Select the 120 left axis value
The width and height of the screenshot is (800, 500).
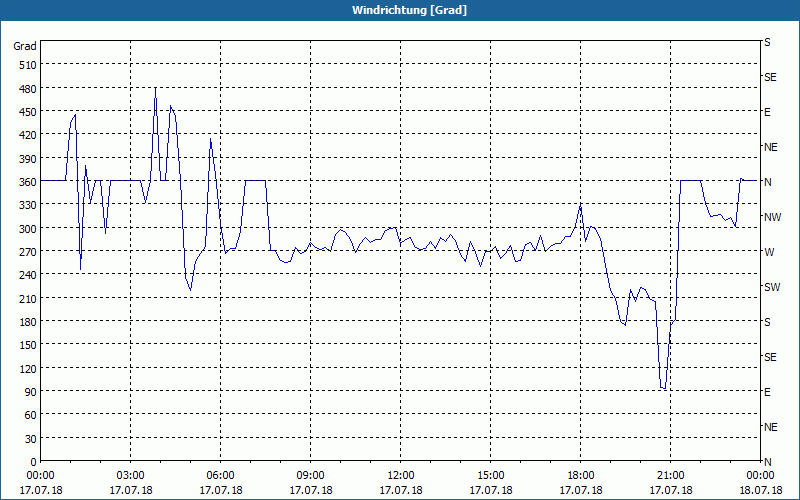point(29,368)
